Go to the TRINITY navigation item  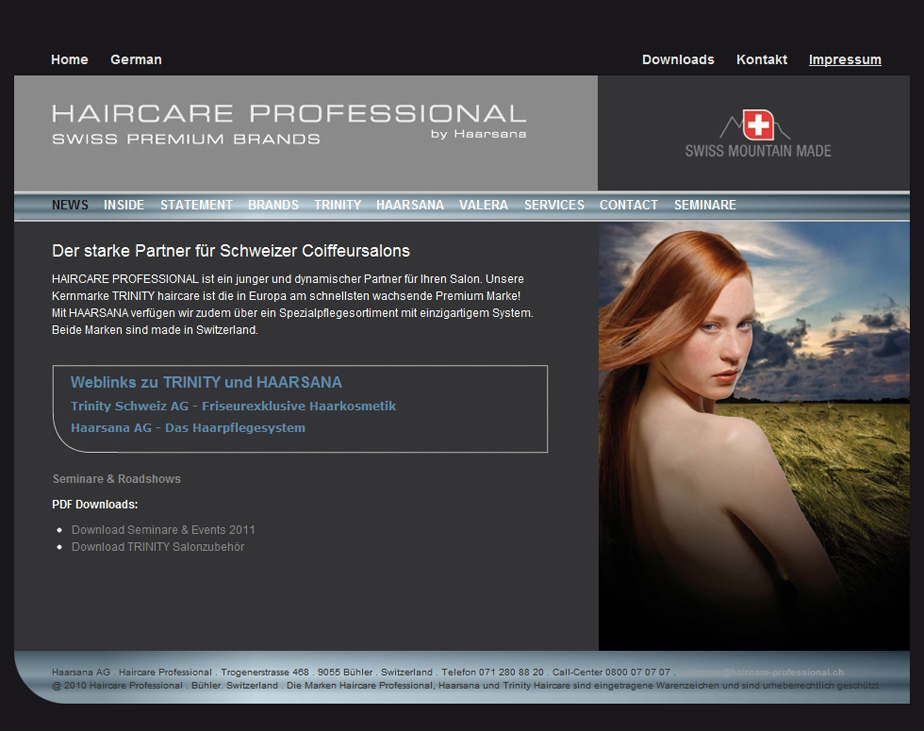[x=338, y=205]
